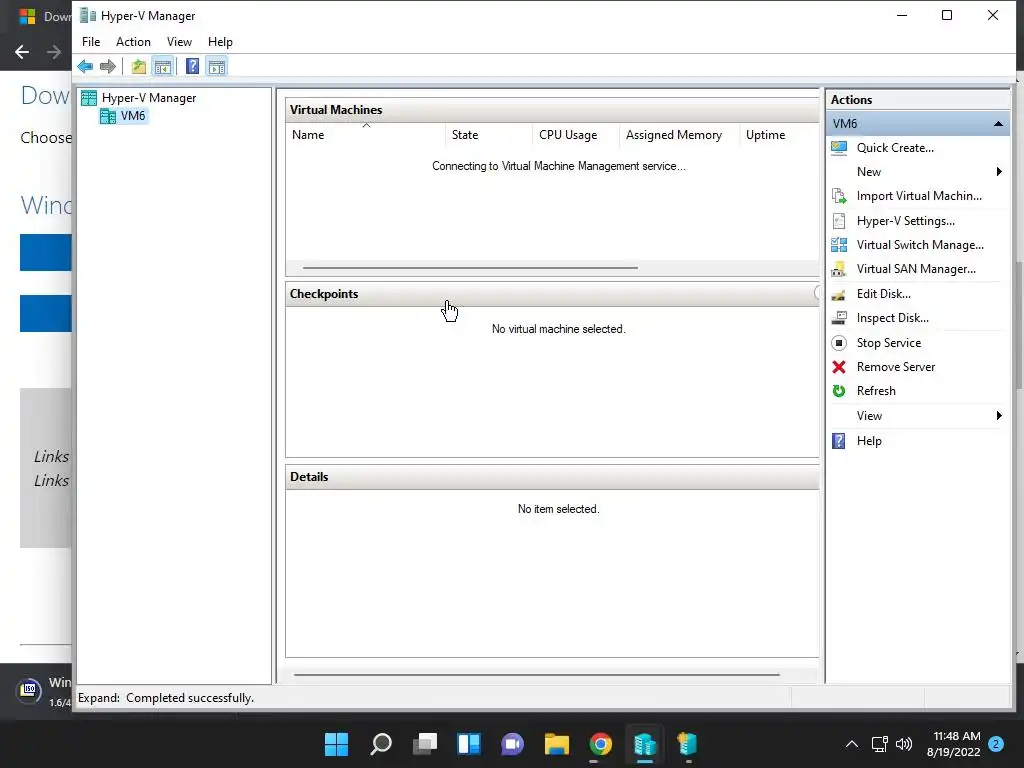Open File Explorer from the taskbar
This screenshot has width=1024, height=768.
click(557, 744)
